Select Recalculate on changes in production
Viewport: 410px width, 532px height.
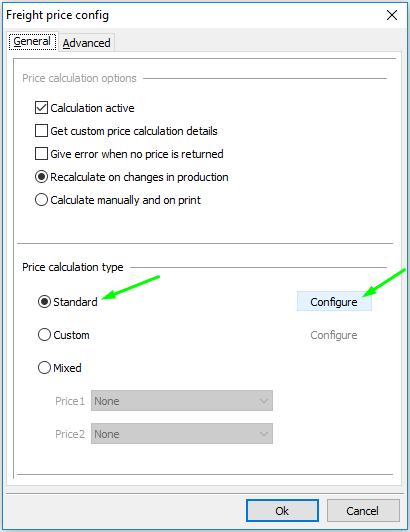[41, 177]
